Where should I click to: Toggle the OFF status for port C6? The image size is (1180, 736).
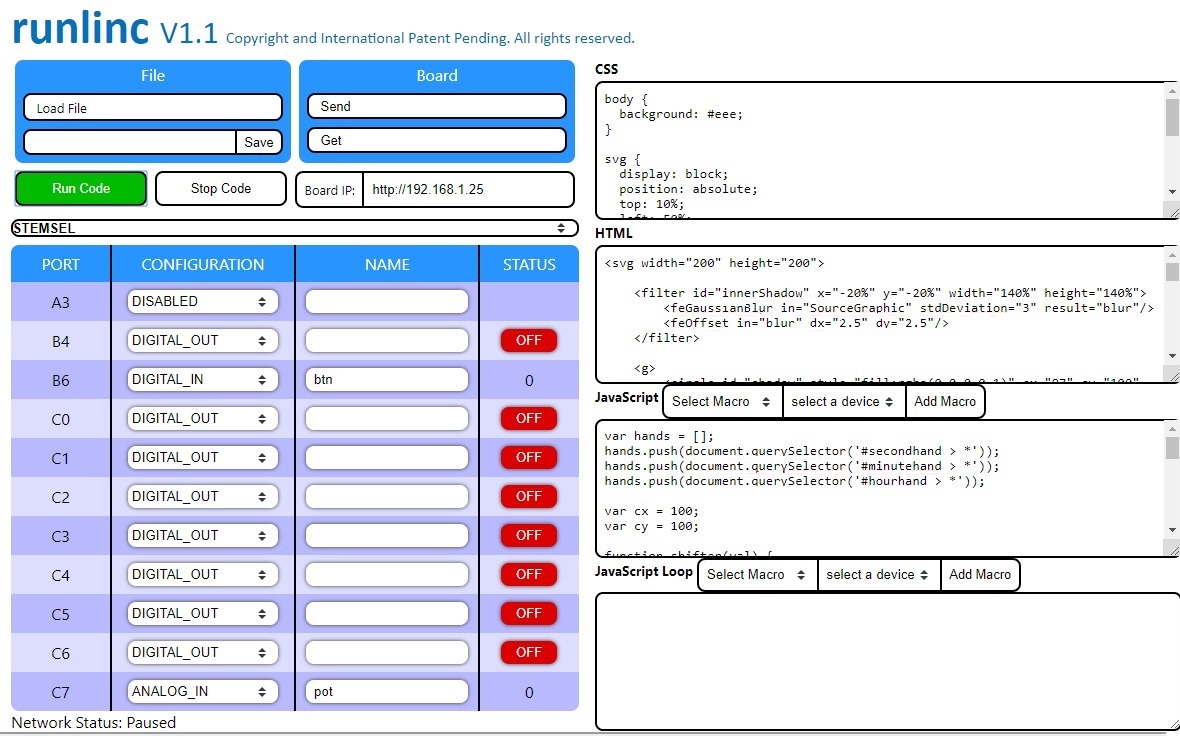(x=528, y=652)
